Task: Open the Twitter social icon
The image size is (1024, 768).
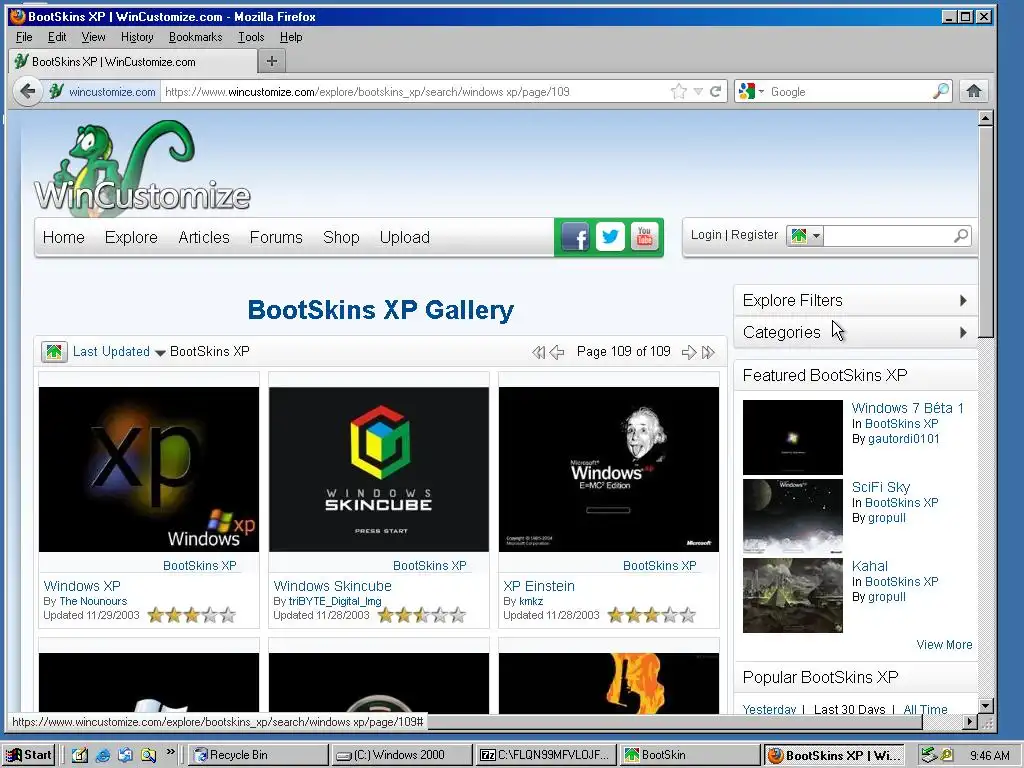Action: (610, 236)
